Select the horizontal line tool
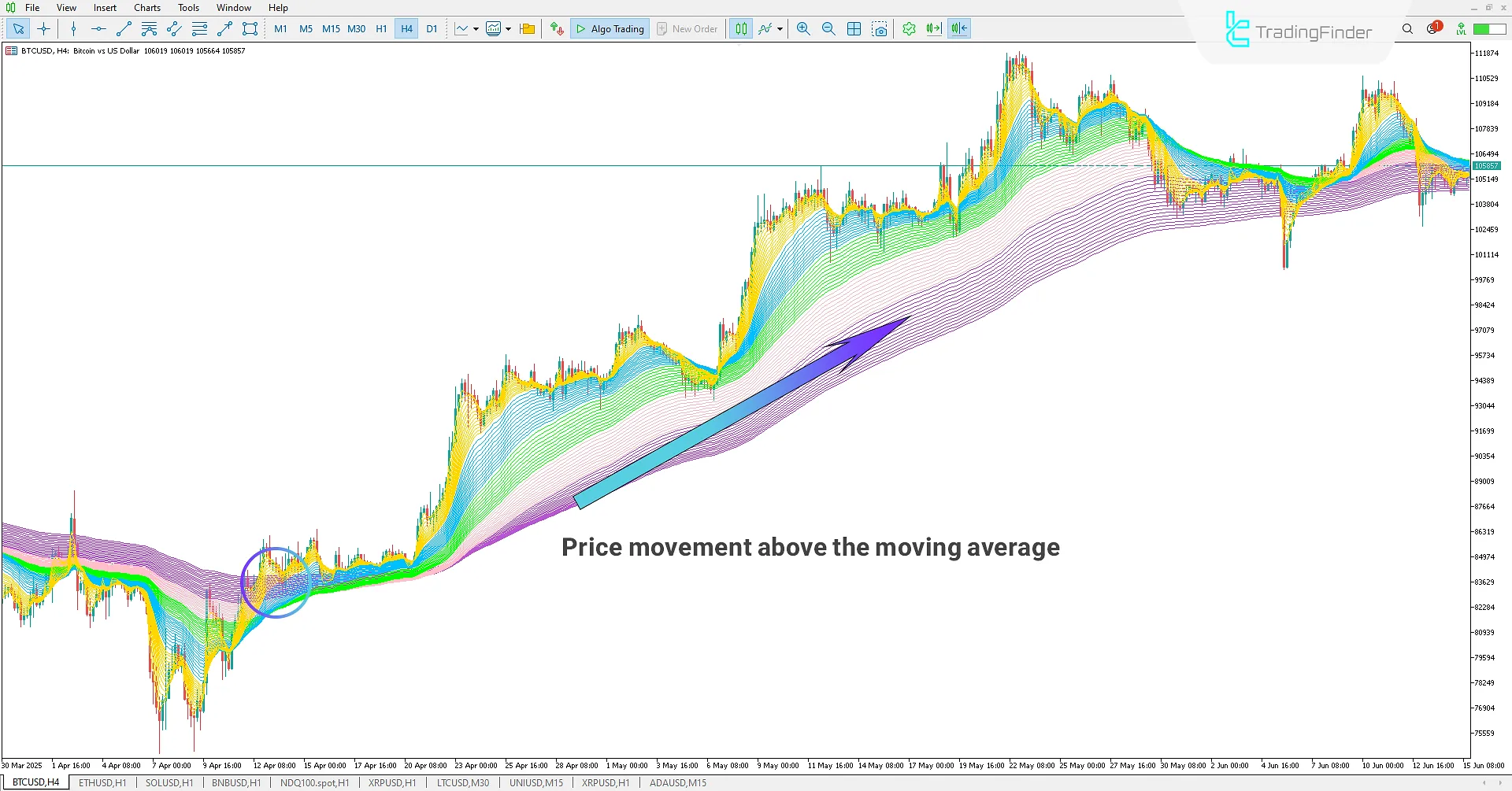Viewport: 1512px width, 791px height. pyautogui.click(x=98, y=28)
